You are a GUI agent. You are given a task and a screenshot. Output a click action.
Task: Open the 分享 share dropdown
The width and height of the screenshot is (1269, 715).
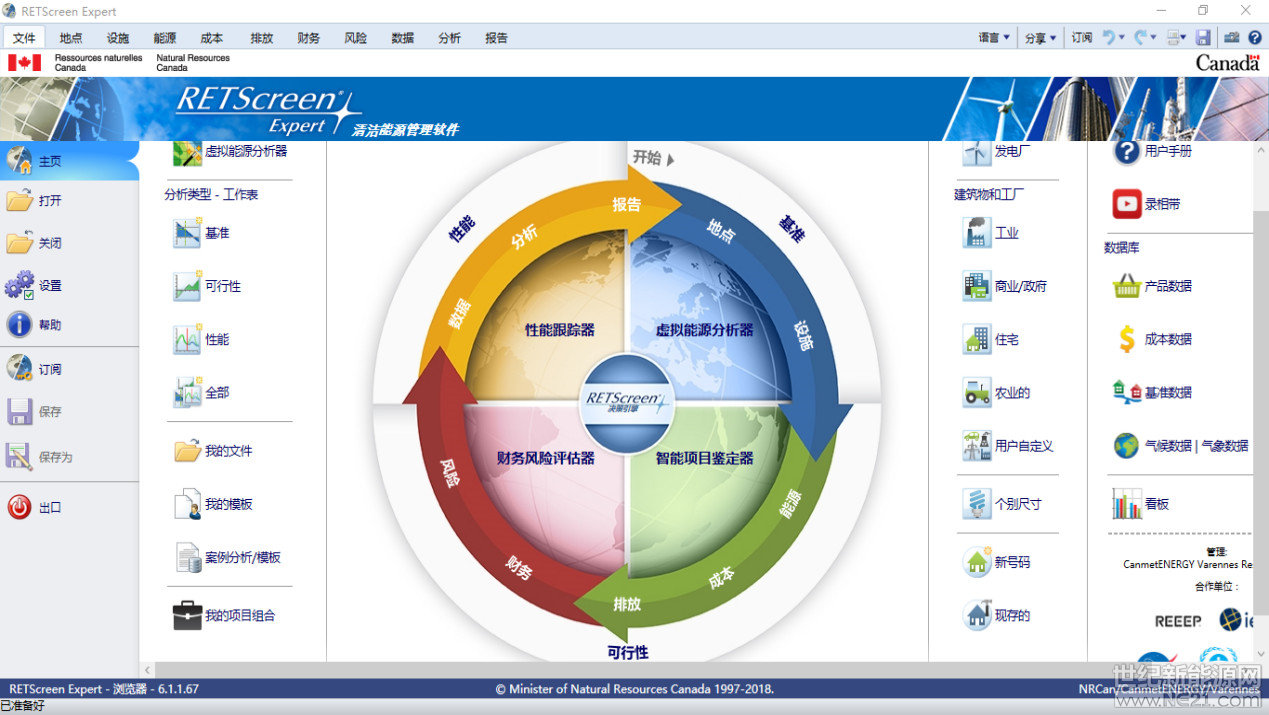point(1040,38)
